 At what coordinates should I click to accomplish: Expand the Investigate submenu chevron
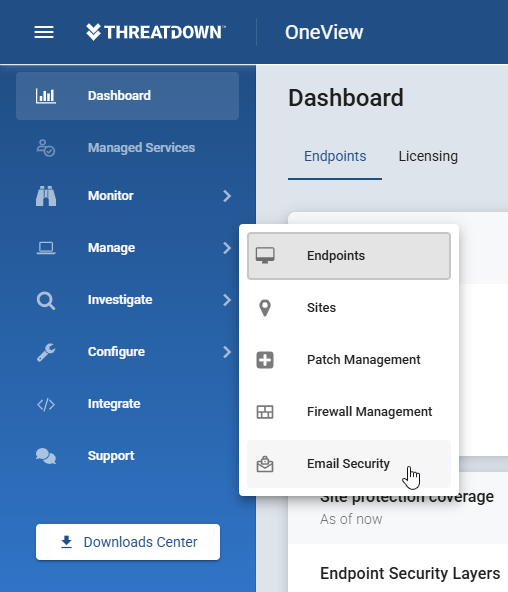(x=226, y=300)
